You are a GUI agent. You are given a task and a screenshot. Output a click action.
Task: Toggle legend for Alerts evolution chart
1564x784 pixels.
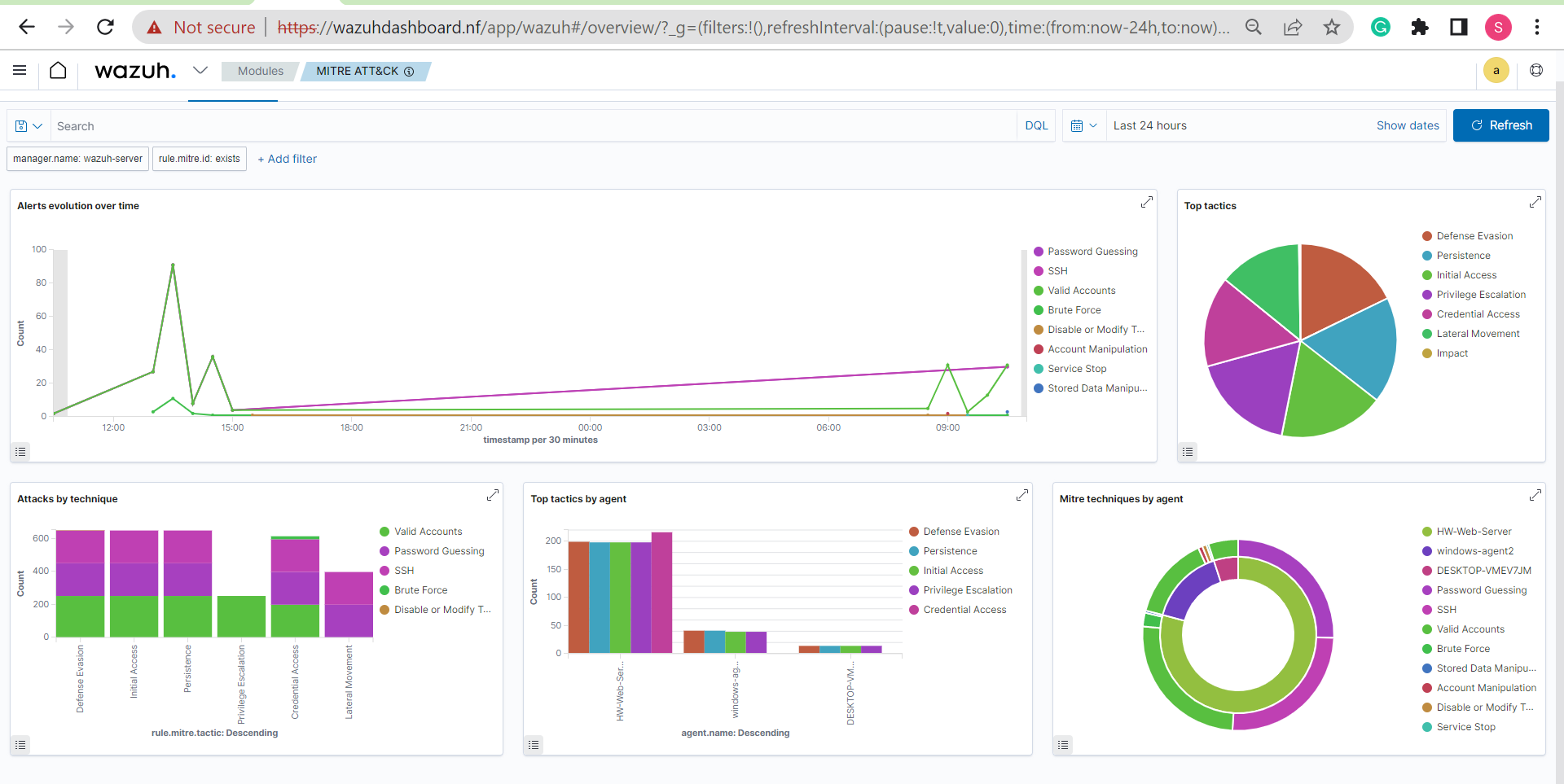pos(20,452)
